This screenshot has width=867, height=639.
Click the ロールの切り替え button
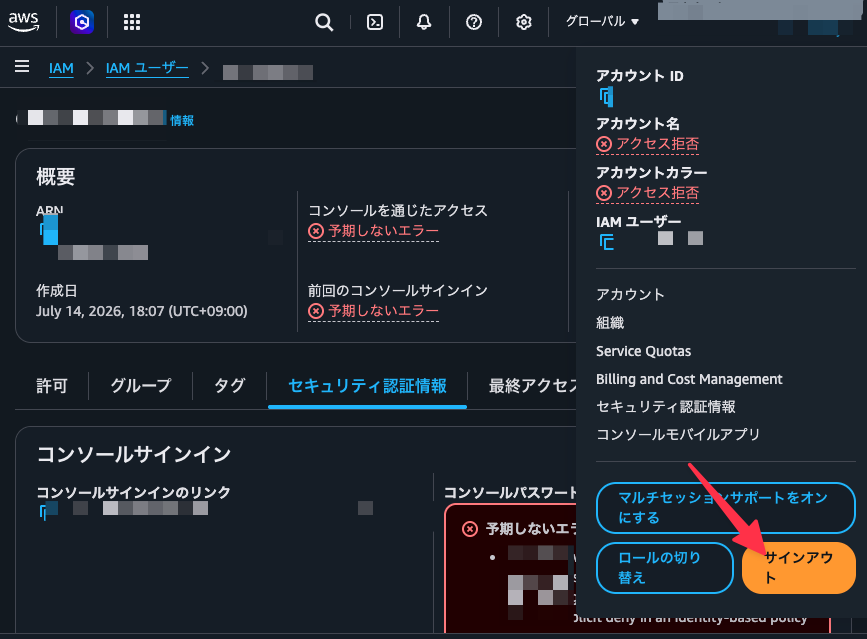coord(665,568)
